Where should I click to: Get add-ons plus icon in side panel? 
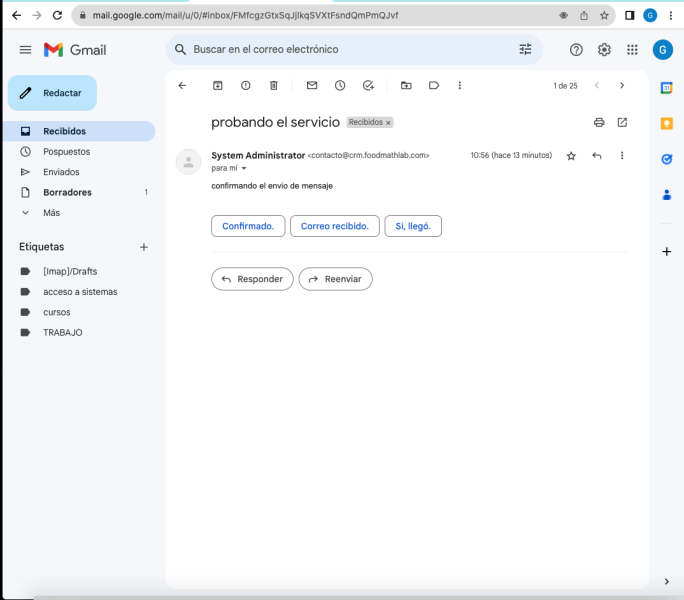coord(666,252)
